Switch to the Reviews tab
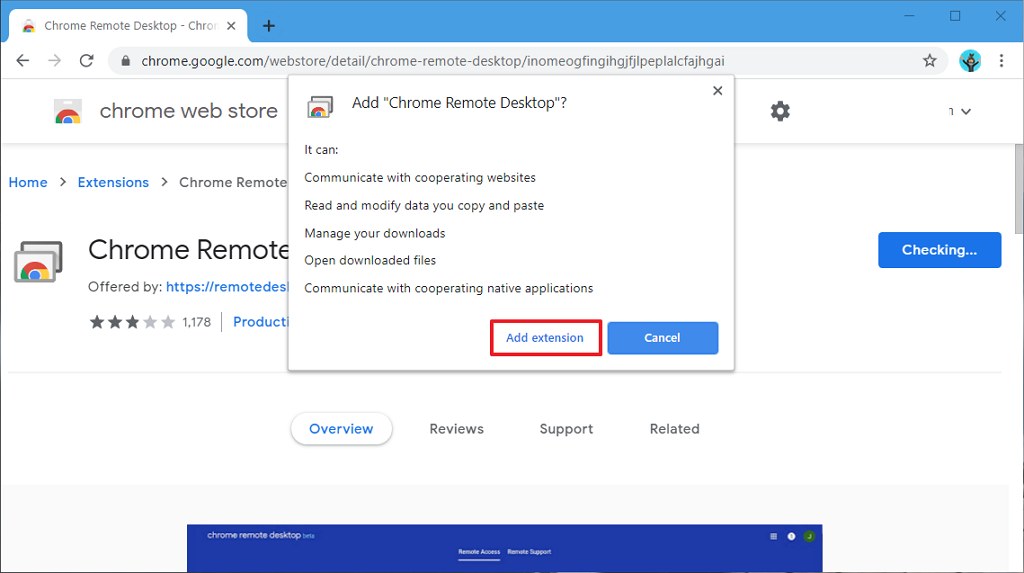The height and width of the screenshot is (573, 1024). pyautogui.click(x=456, y=429)
